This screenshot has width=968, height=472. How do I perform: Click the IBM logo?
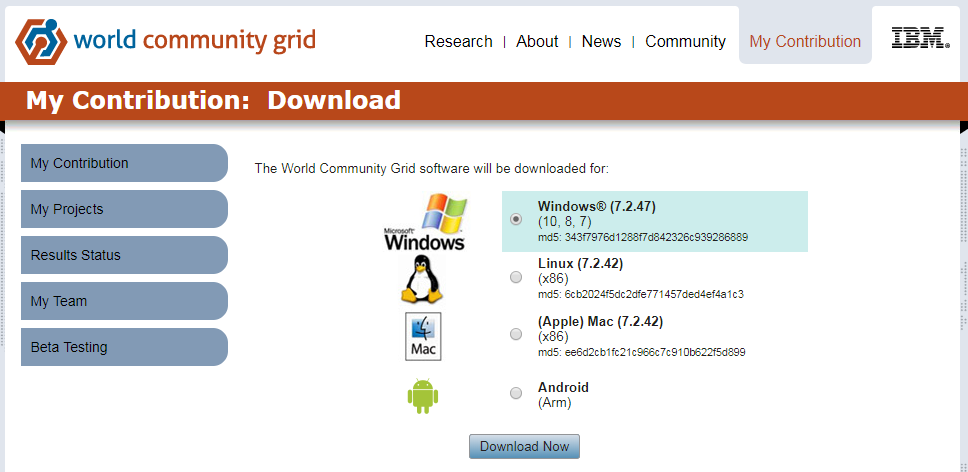[x=920, y=38]
